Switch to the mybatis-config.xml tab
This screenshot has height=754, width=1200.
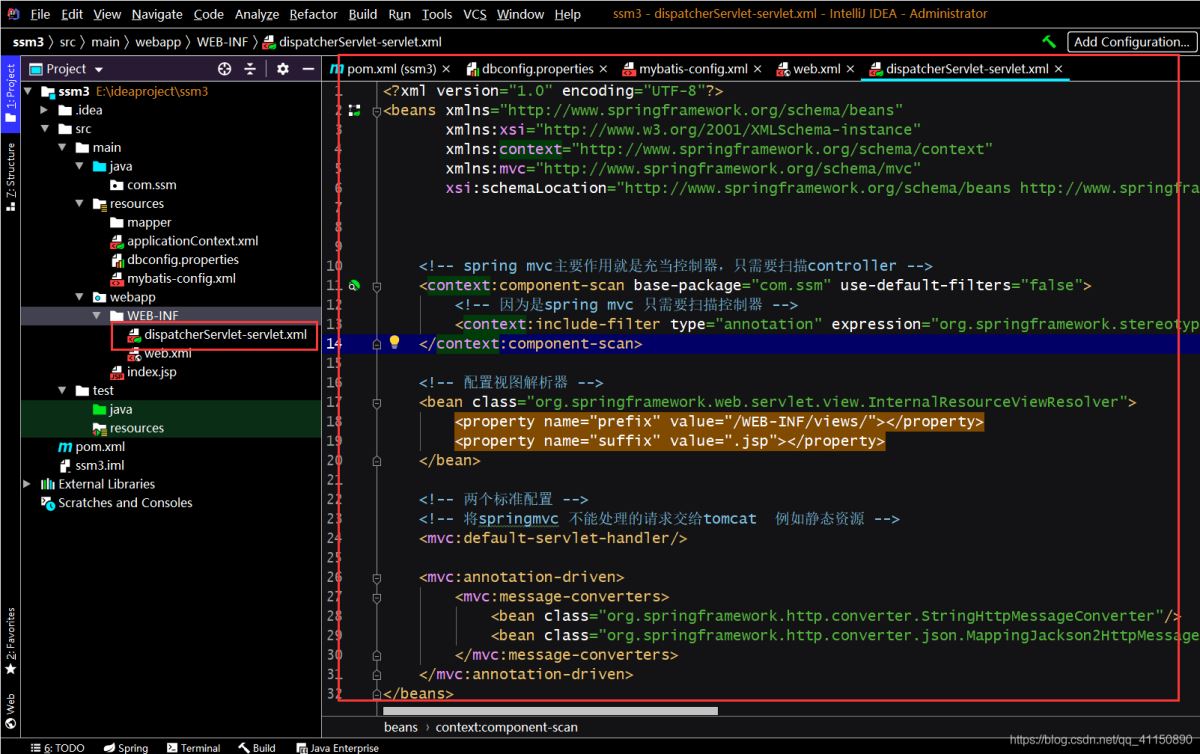(x=692, y=69)
